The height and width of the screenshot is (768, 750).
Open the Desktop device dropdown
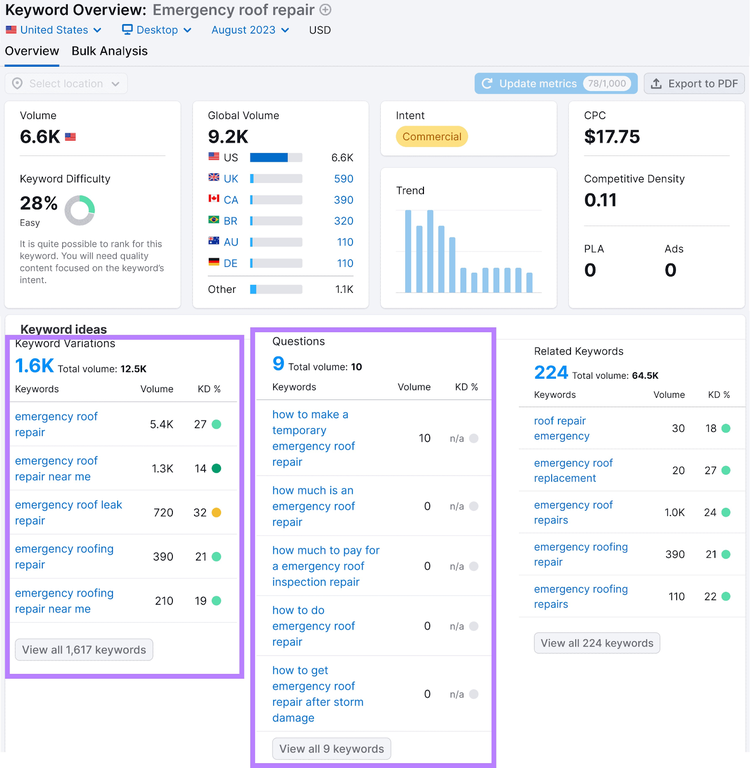tap(157, 30)
